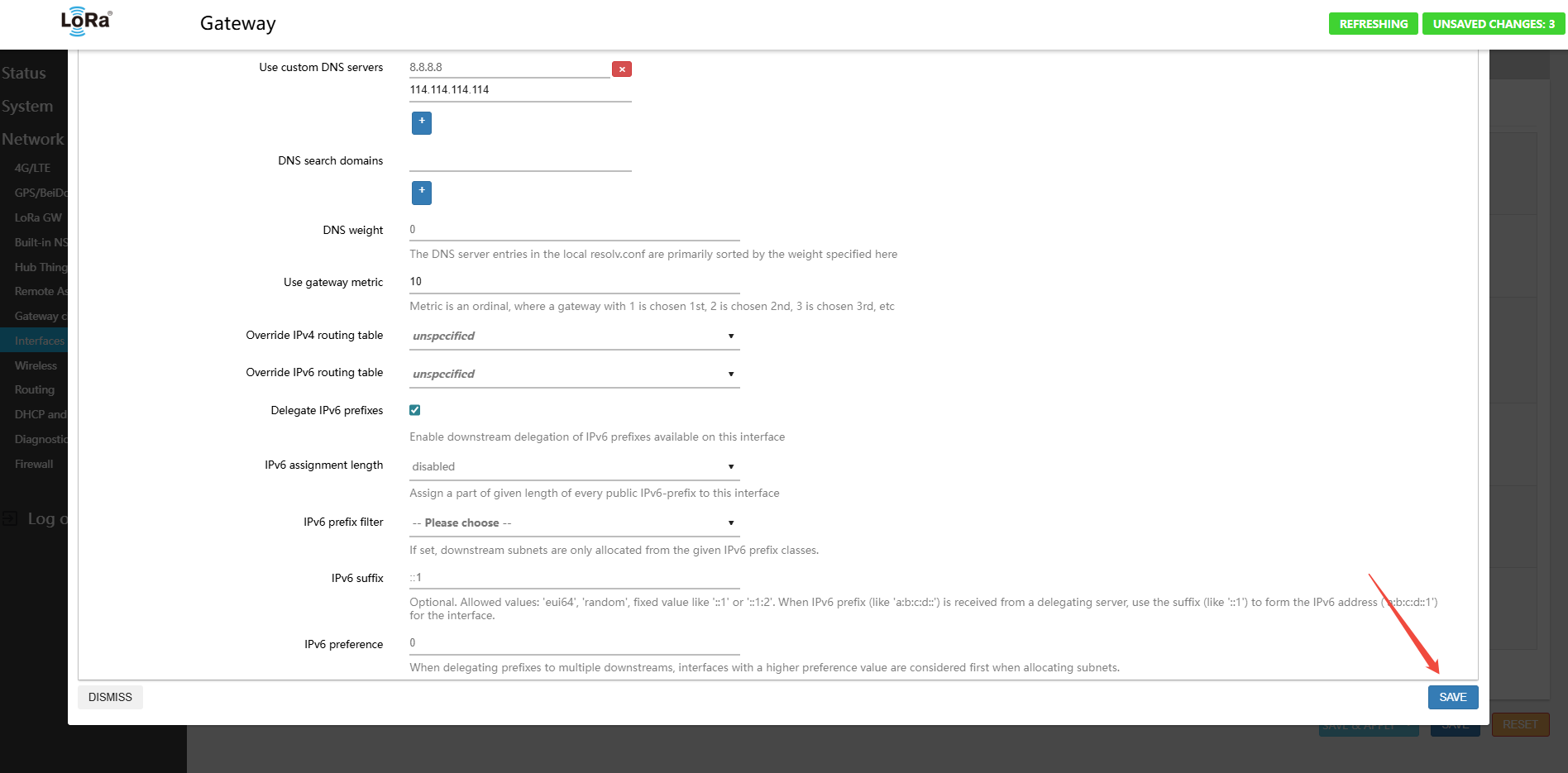
Task: Click the DNS search domains field
Action: 519,160
